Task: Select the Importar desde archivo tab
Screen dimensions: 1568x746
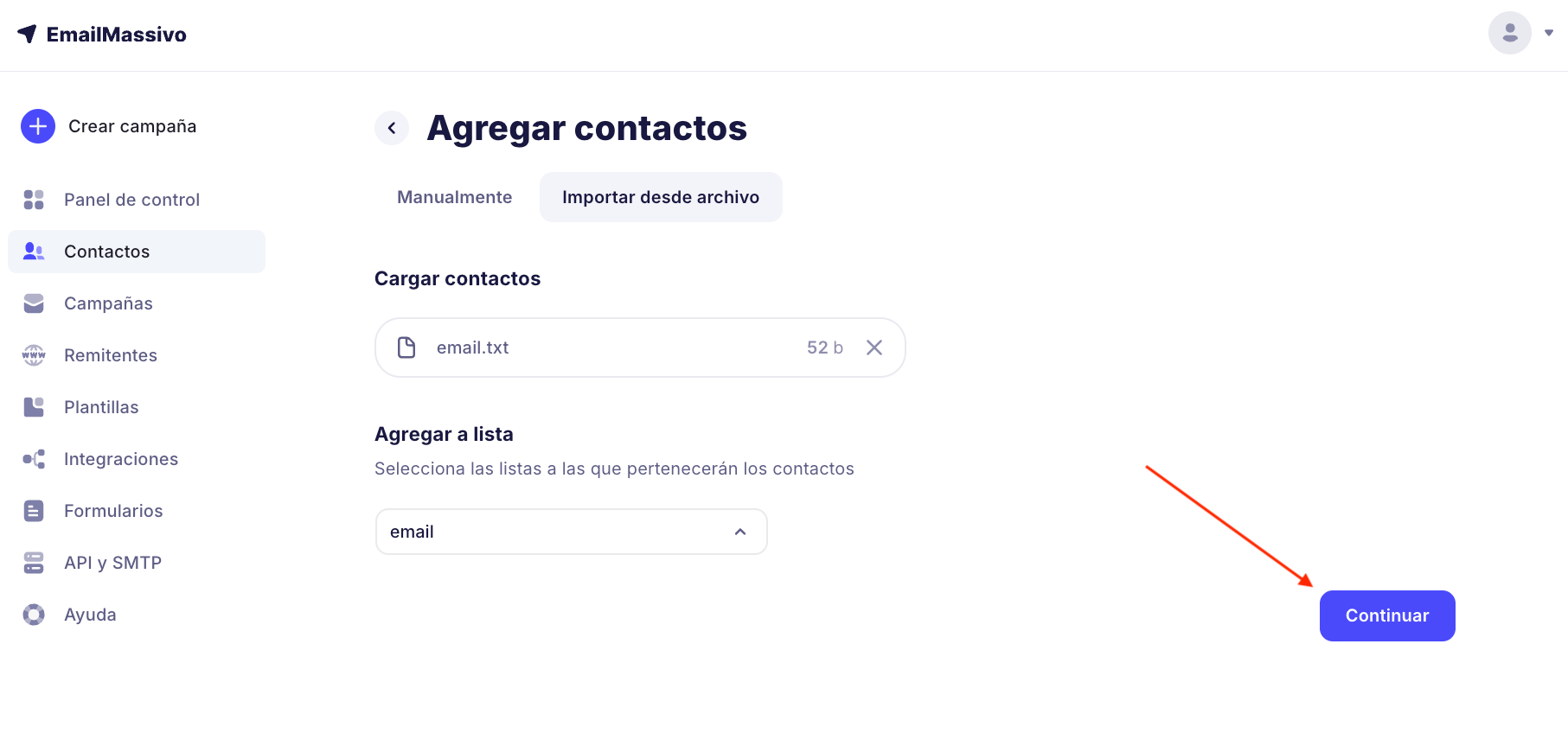Action: coord(661,197)
